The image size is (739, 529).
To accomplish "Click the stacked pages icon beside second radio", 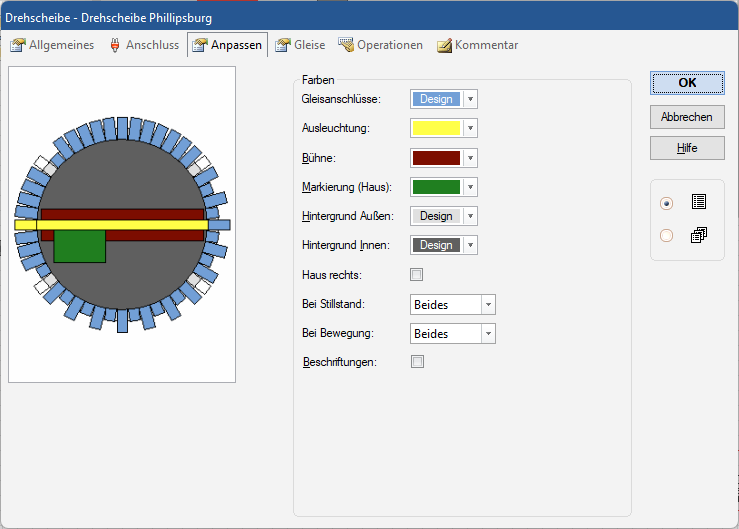I will click(699, 236).
